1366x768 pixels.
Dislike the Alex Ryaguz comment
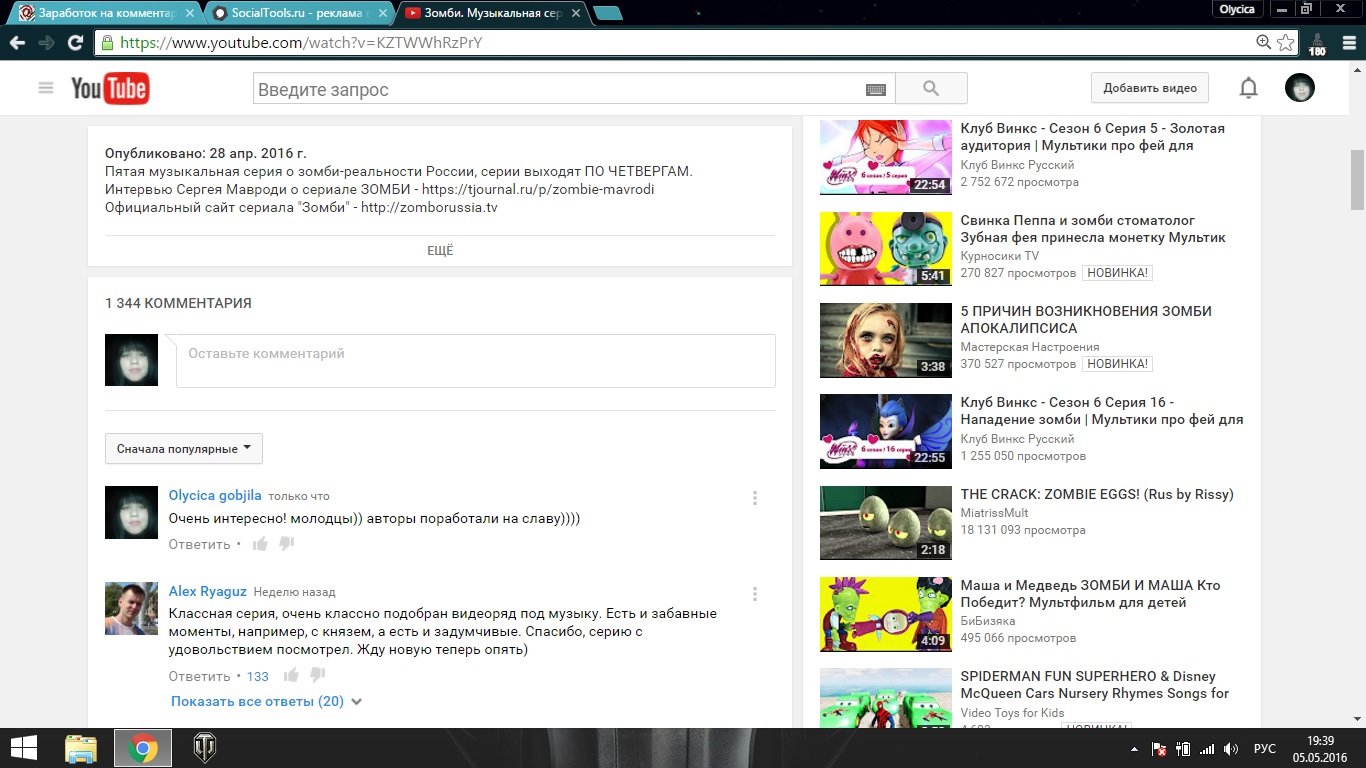point(317,675)
